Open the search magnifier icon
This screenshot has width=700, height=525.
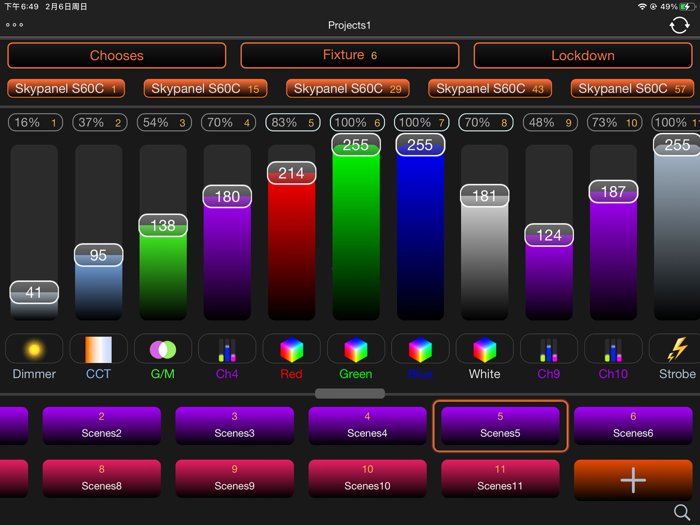tap(682, 512)
